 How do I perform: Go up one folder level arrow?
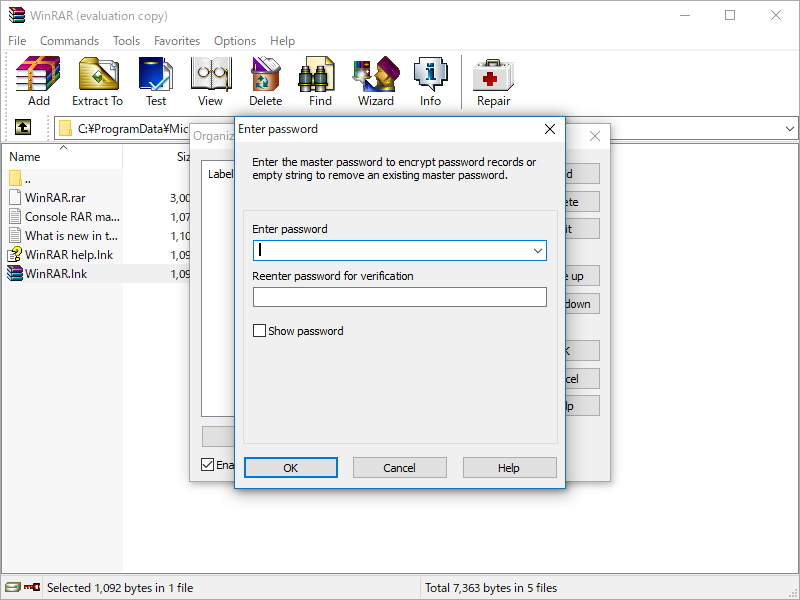[x=22, y=127]
